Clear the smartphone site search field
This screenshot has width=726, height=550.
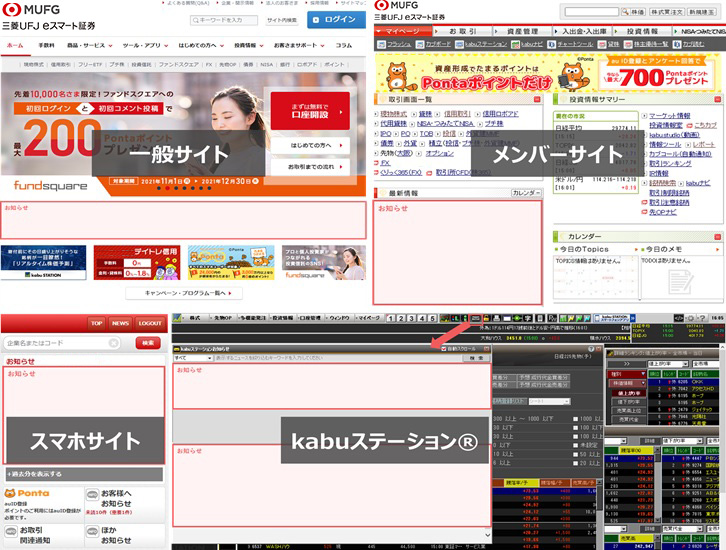[x=113, y=343]
